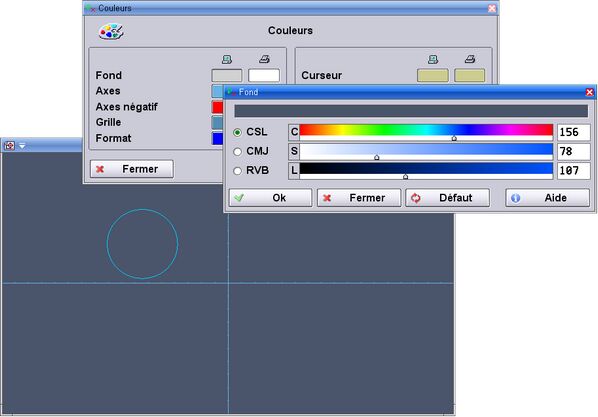This screenshot has width=598, height=417.
Task: Click the Fond screen color swatch
Action: (x=227, y=75)
